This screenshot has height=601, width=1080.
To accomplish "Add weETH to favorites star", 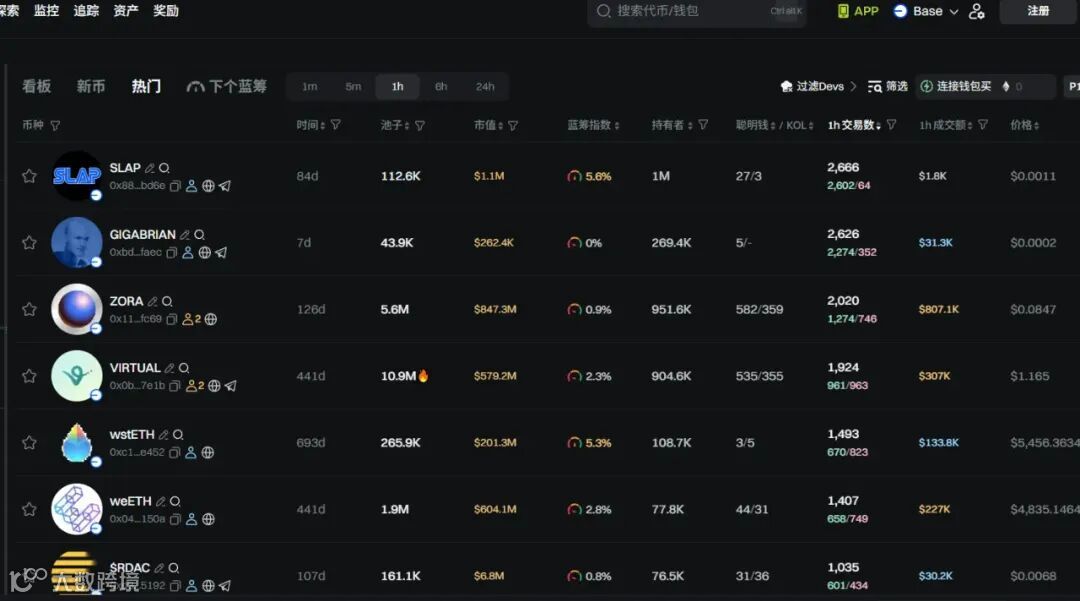I will click(x=29, y=509).
